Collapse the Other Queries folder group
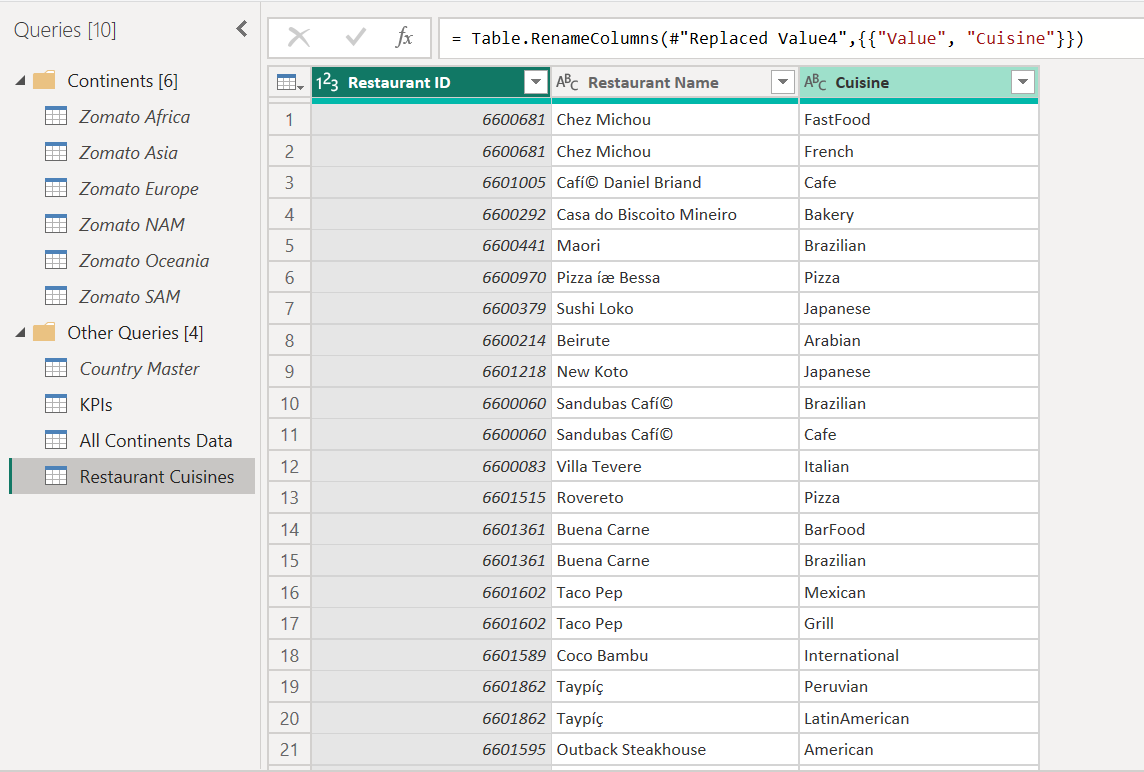 click(21, 333)
